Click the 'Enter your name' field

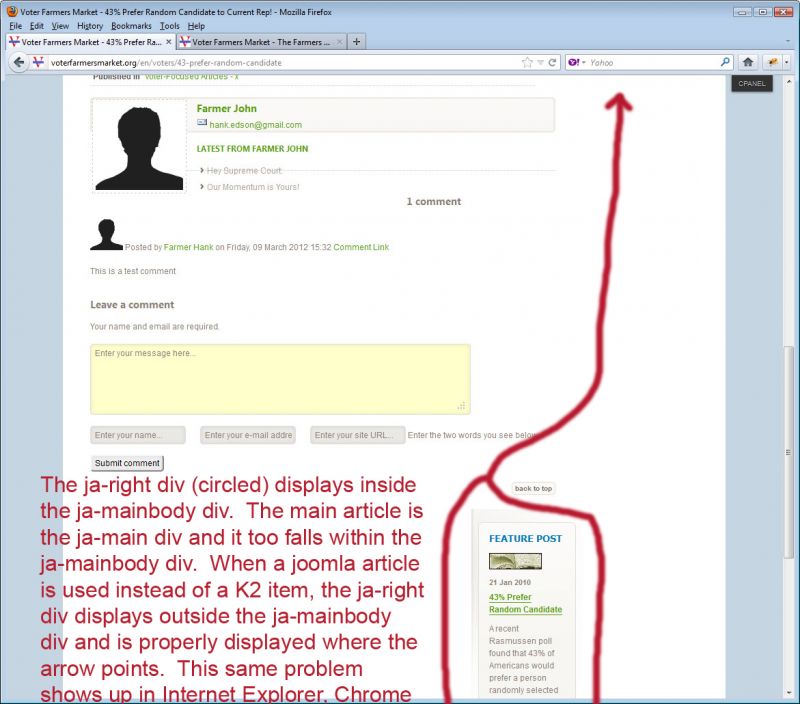coord(138,435)
